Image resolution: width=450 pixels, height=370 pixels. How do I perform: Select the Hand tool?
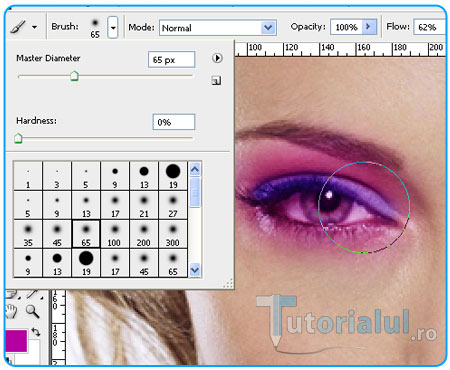point(11,311)
